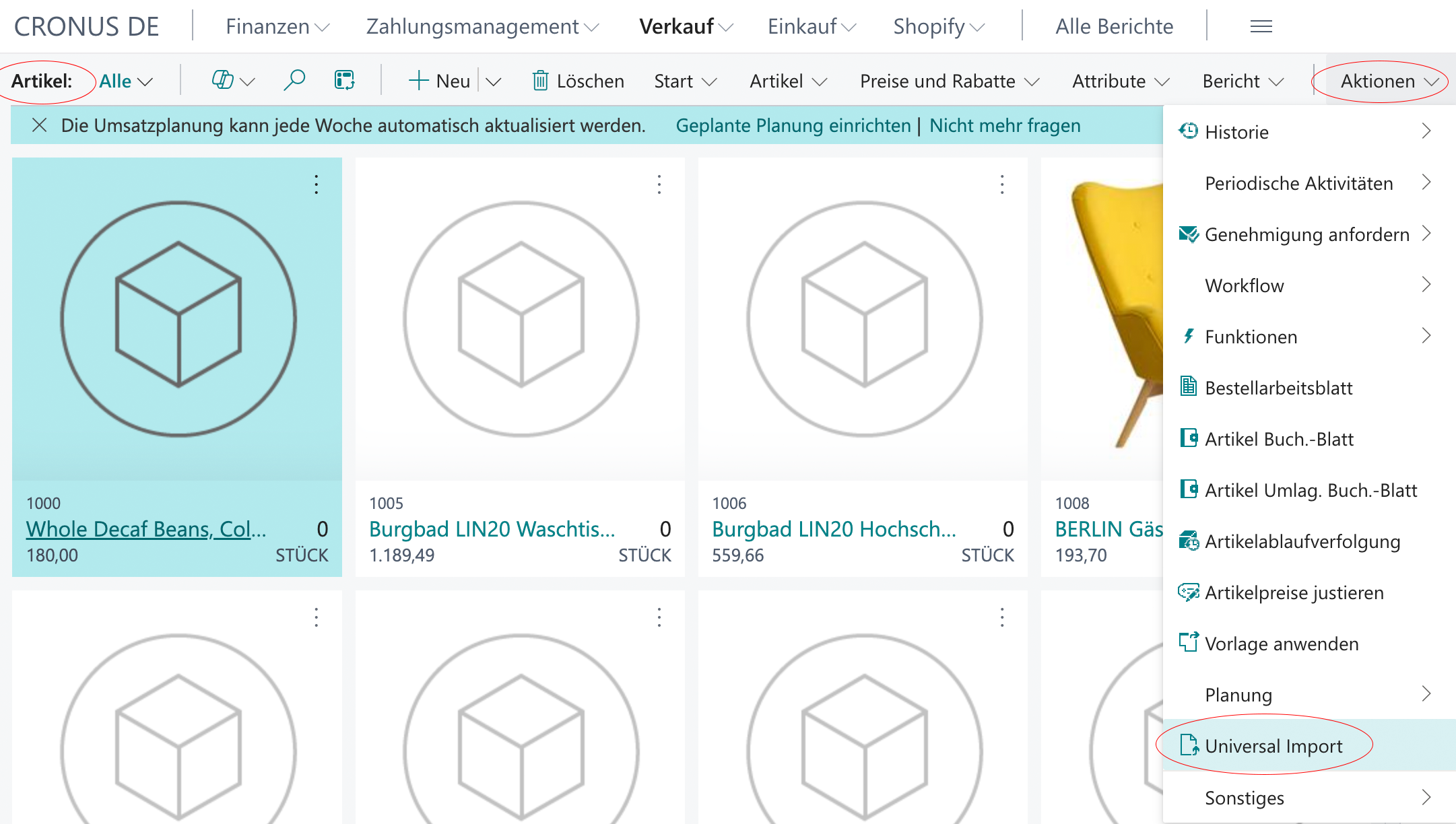This screenshot has width=1456, height=824.
Task: Open the Neu split-button dropdown arrow
Action: coord(494,81)
